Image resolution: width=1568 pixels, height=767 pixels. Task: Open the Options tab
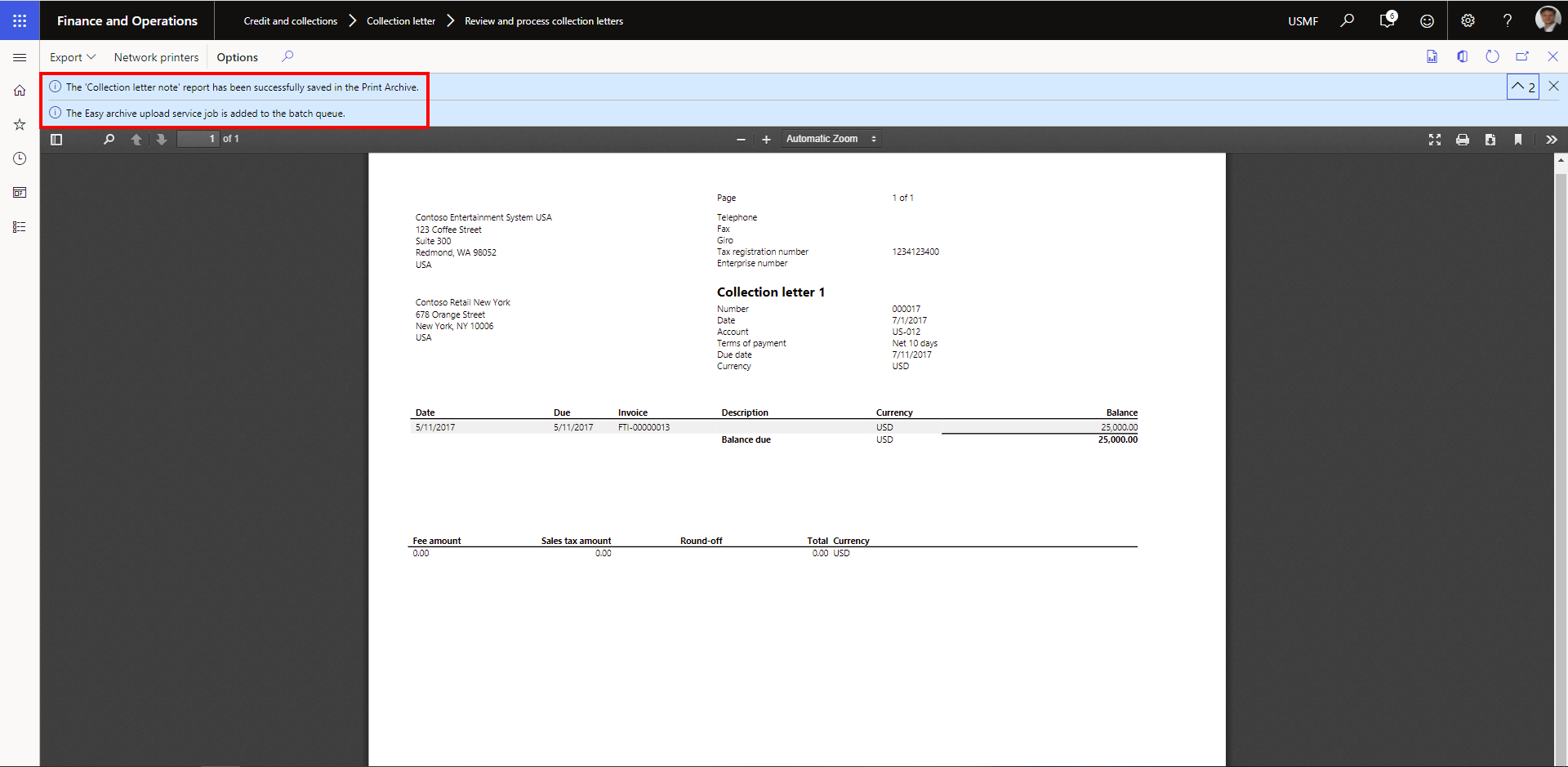(x=237, y=57)
